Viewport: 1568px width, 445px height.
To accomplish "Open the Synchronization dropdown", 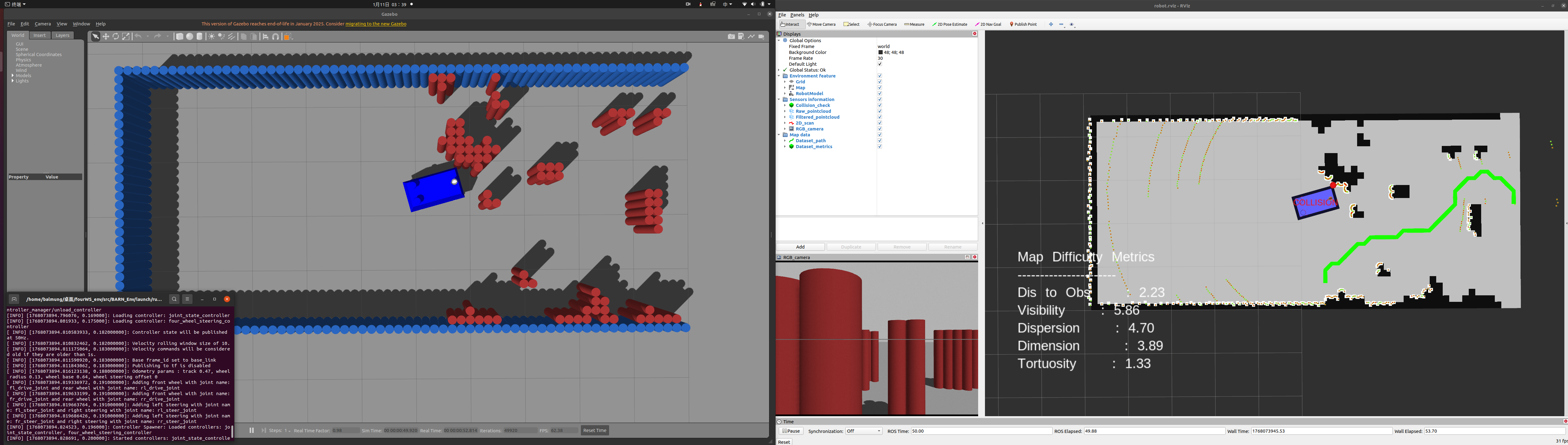I will (x=863, y=431).
